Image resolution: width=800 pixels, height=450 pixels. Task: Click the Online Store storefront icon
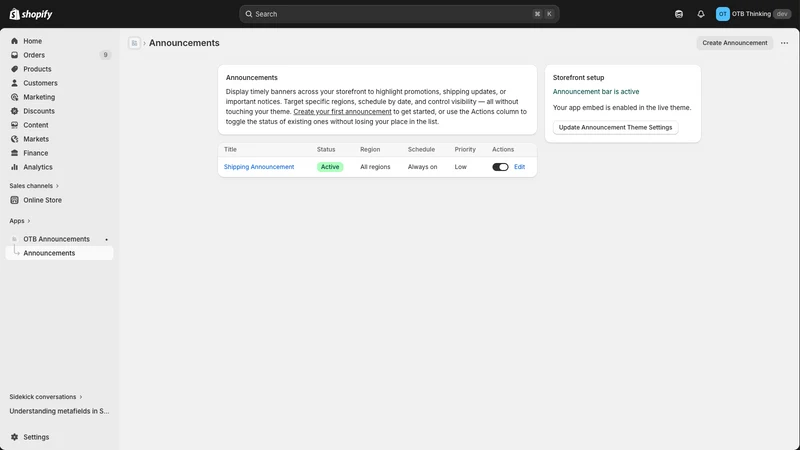coord(14,200)
